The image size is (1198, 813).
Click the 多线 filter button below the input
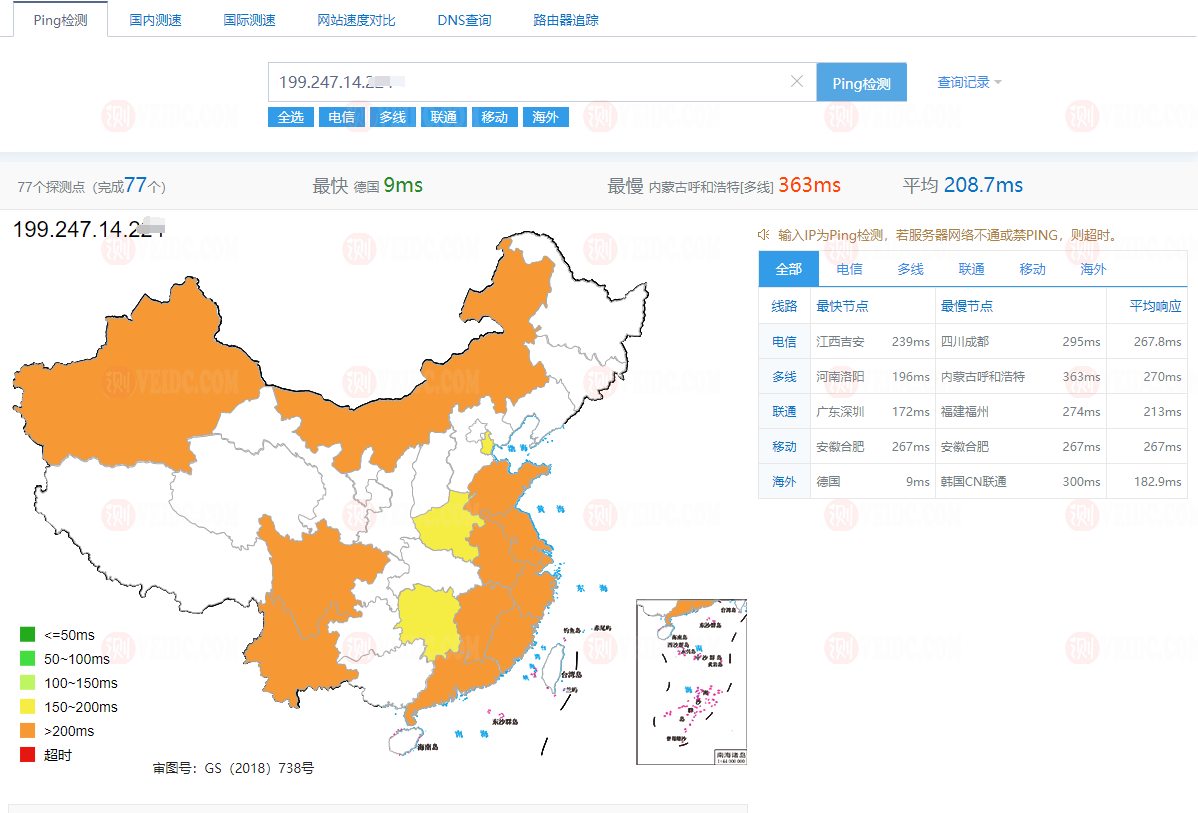pyautogui.click(x=392, y=117)
